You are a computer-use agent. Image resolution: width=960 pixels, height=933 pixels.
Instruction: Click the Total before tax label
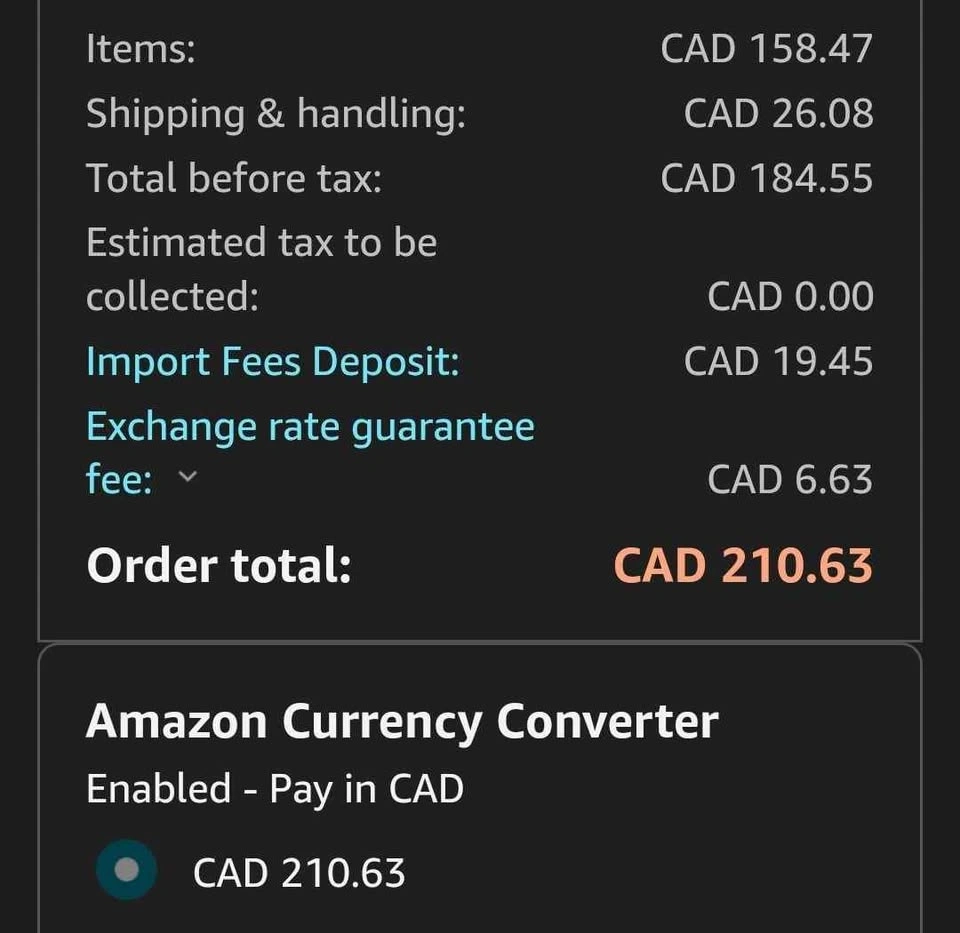[234, 179]
